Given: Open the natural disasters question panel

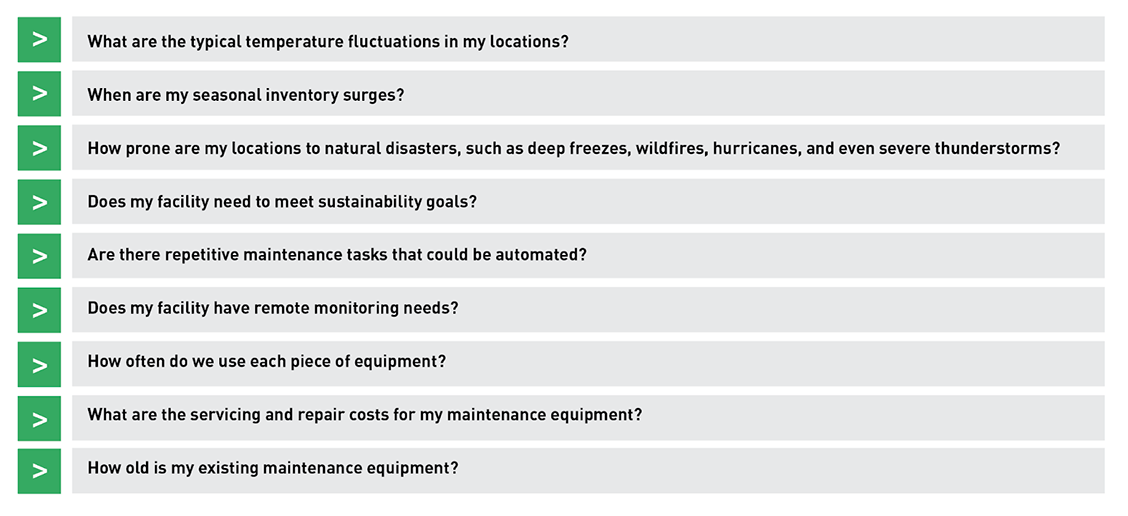Looking at the screenshot, I should click(587, 148).
